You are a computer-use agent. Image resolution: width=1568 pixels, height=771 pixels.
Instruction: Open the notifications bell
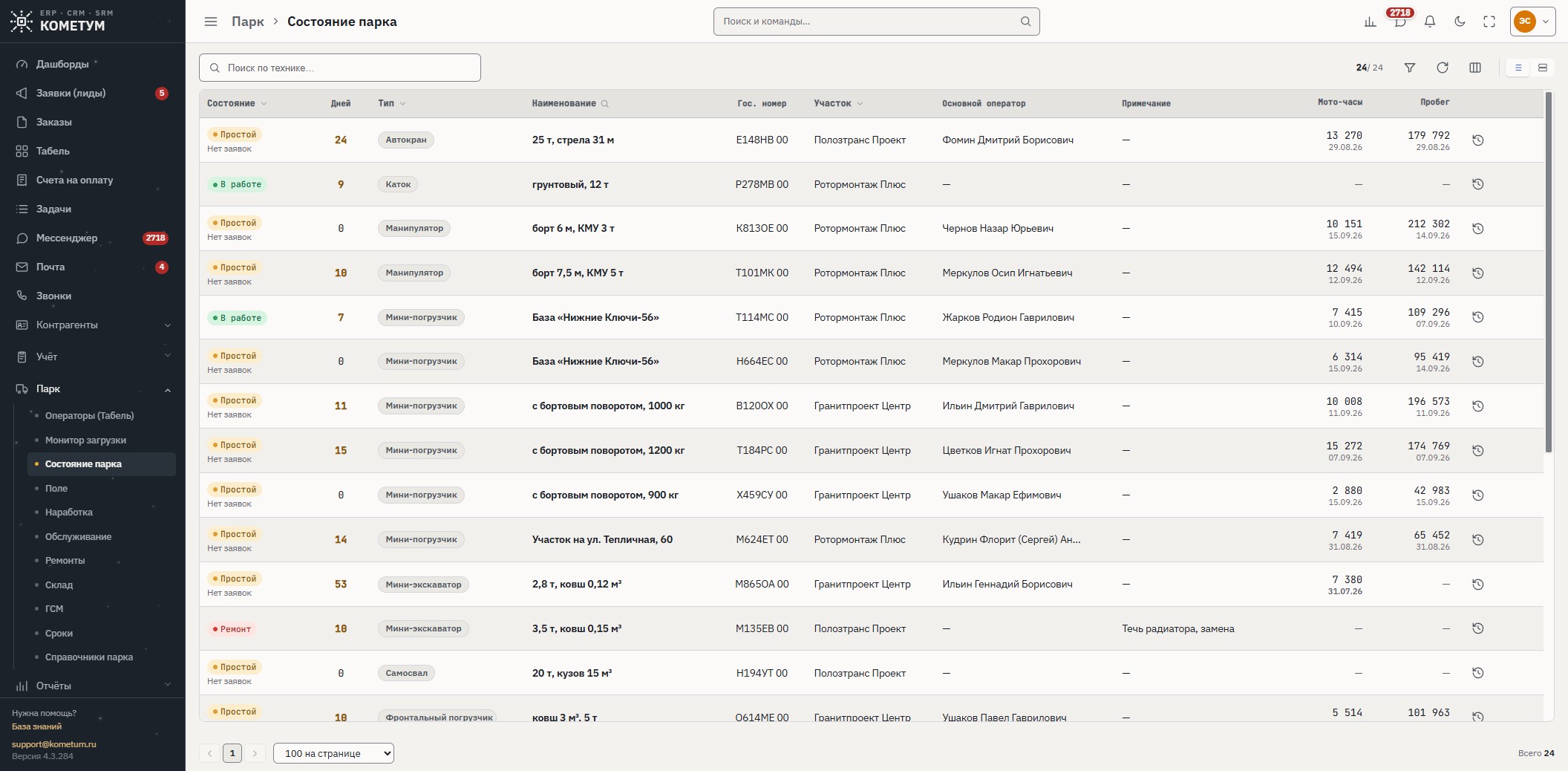coord(1429,22)
